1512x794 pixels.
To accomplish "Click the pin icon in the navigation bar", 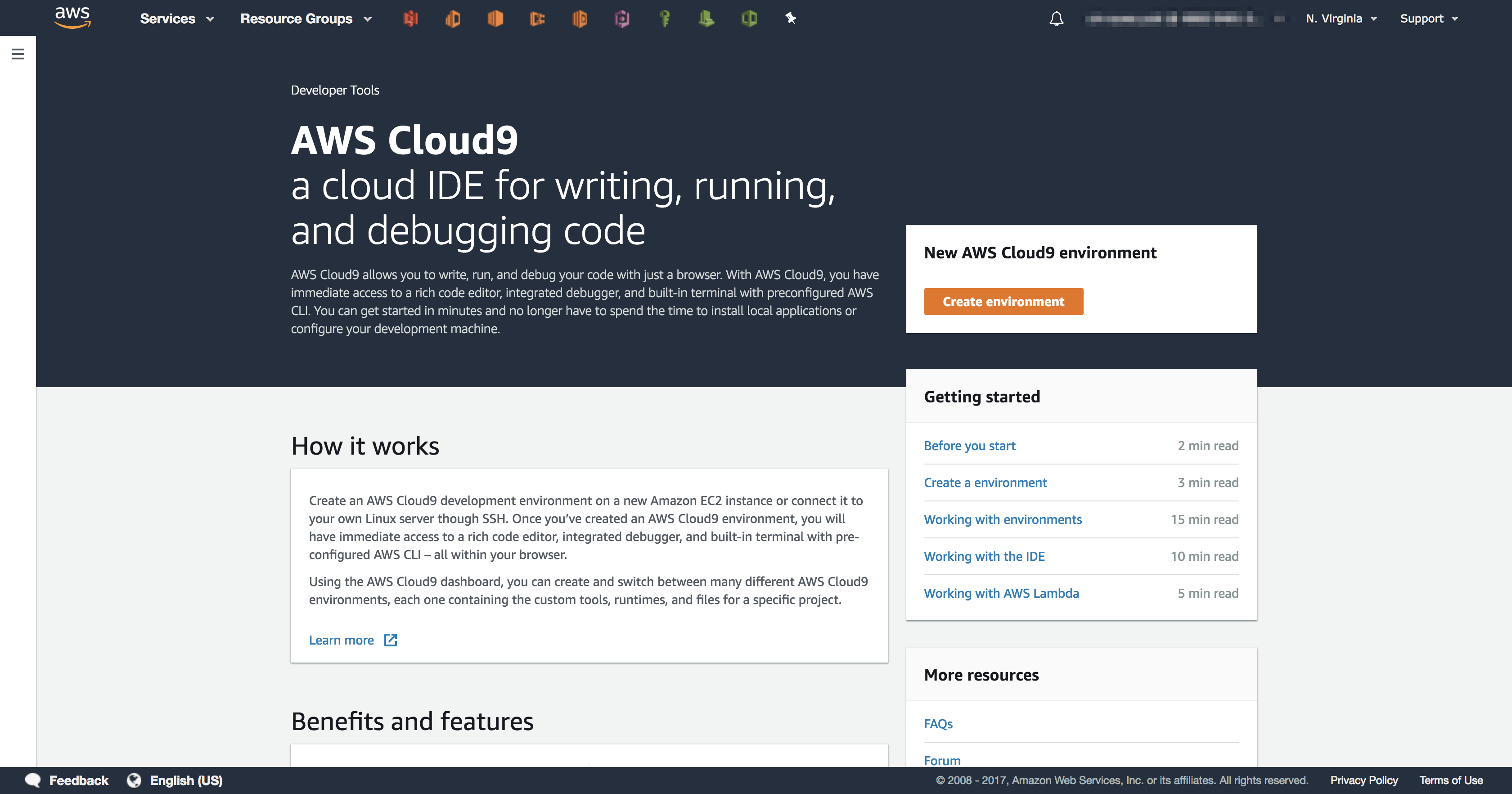I will coord(791,18).
